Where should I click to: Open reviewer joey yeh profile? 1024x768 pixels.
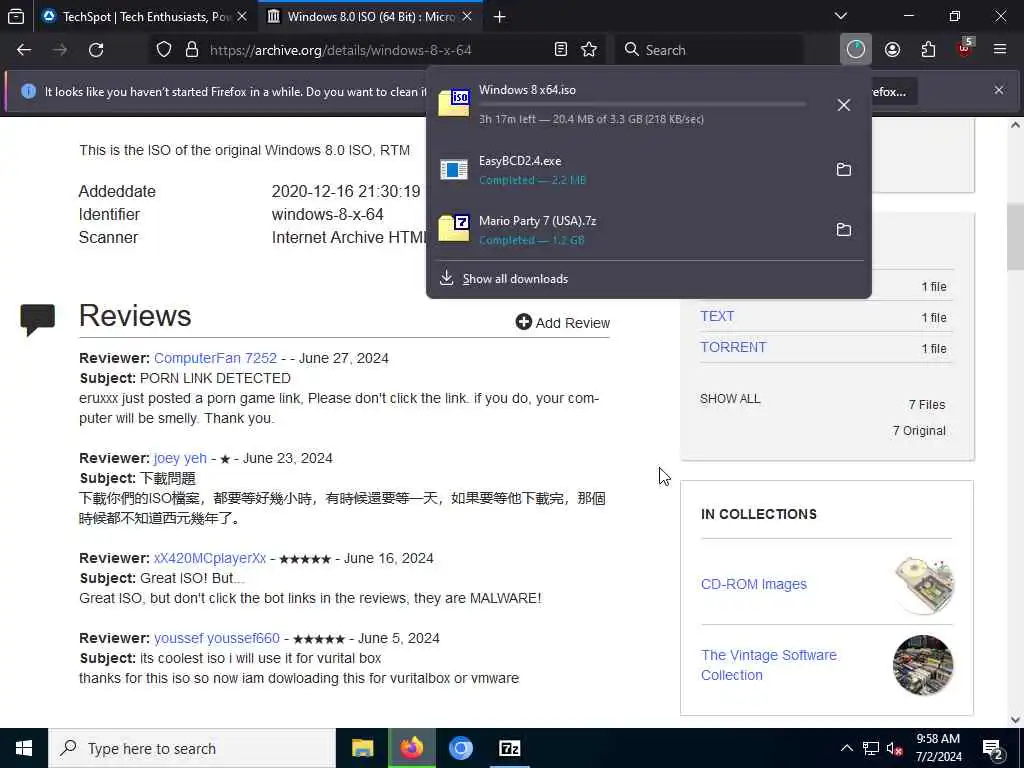tap(180, 458)
